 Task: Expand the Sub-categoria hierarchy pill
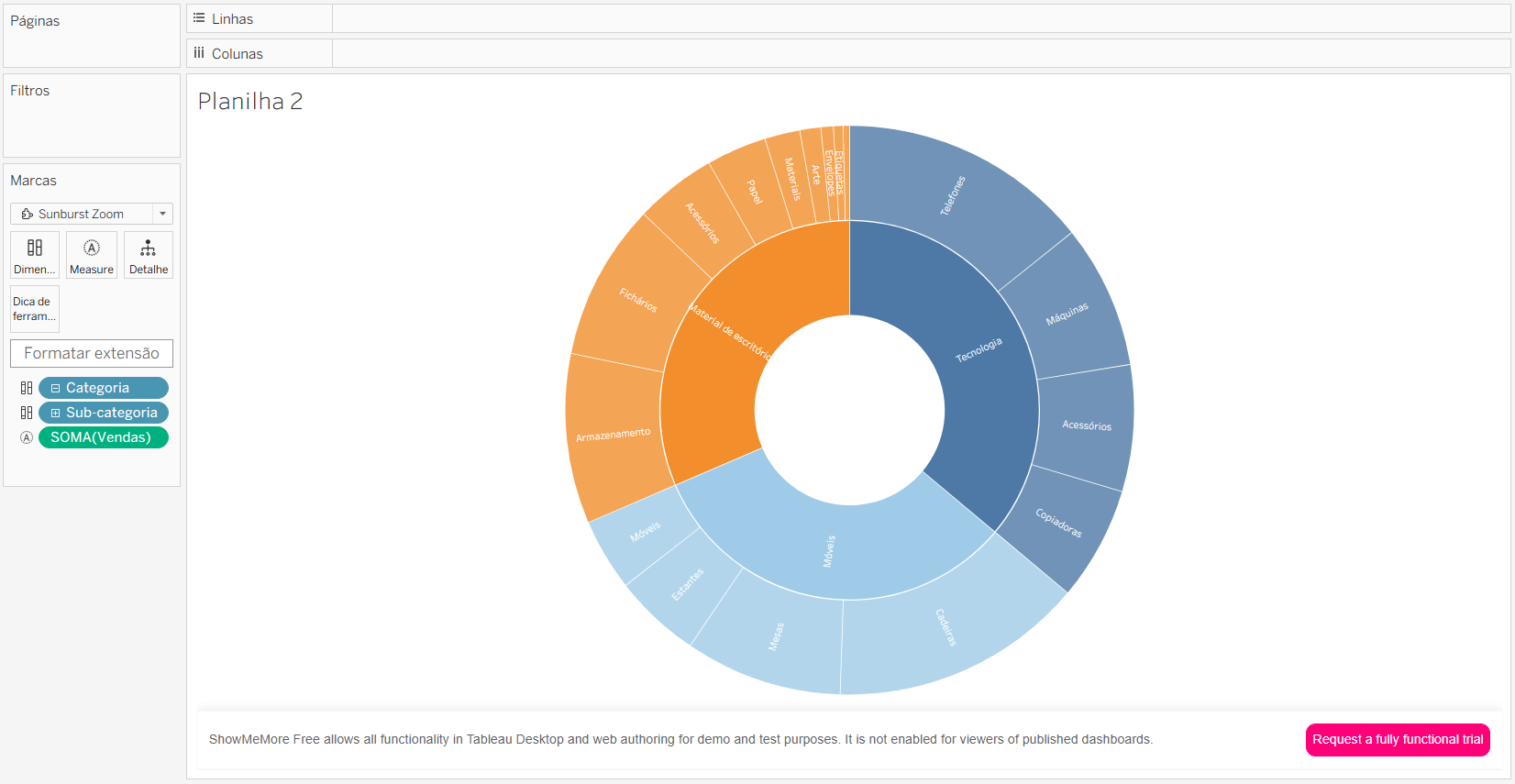click(55, 413)
